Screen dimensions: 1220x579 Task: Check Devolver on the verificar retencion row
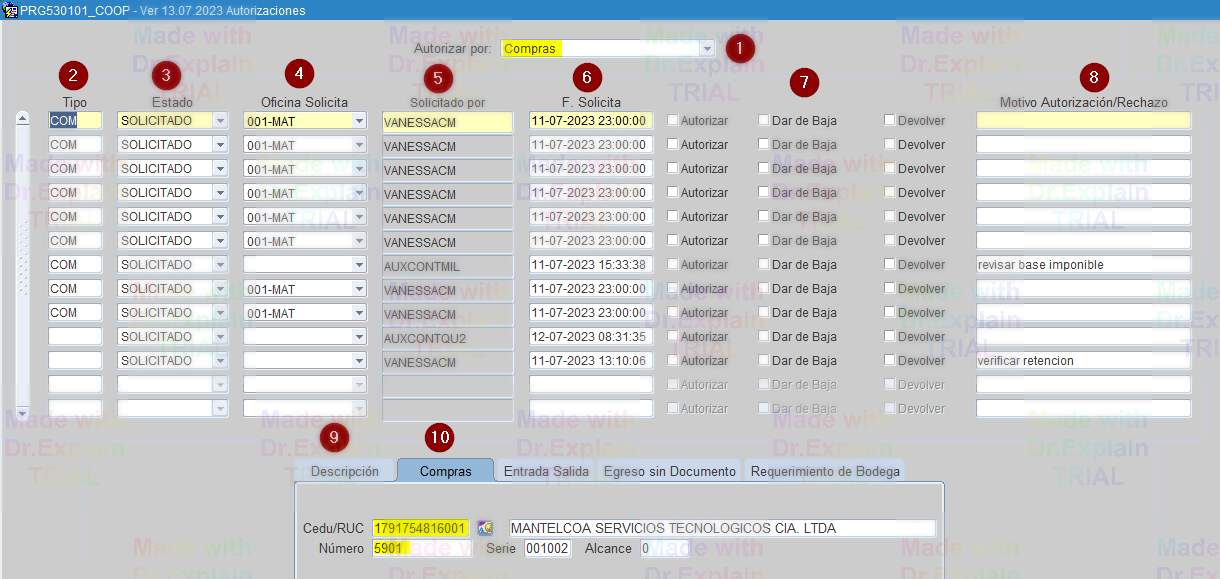click(890, 360)
